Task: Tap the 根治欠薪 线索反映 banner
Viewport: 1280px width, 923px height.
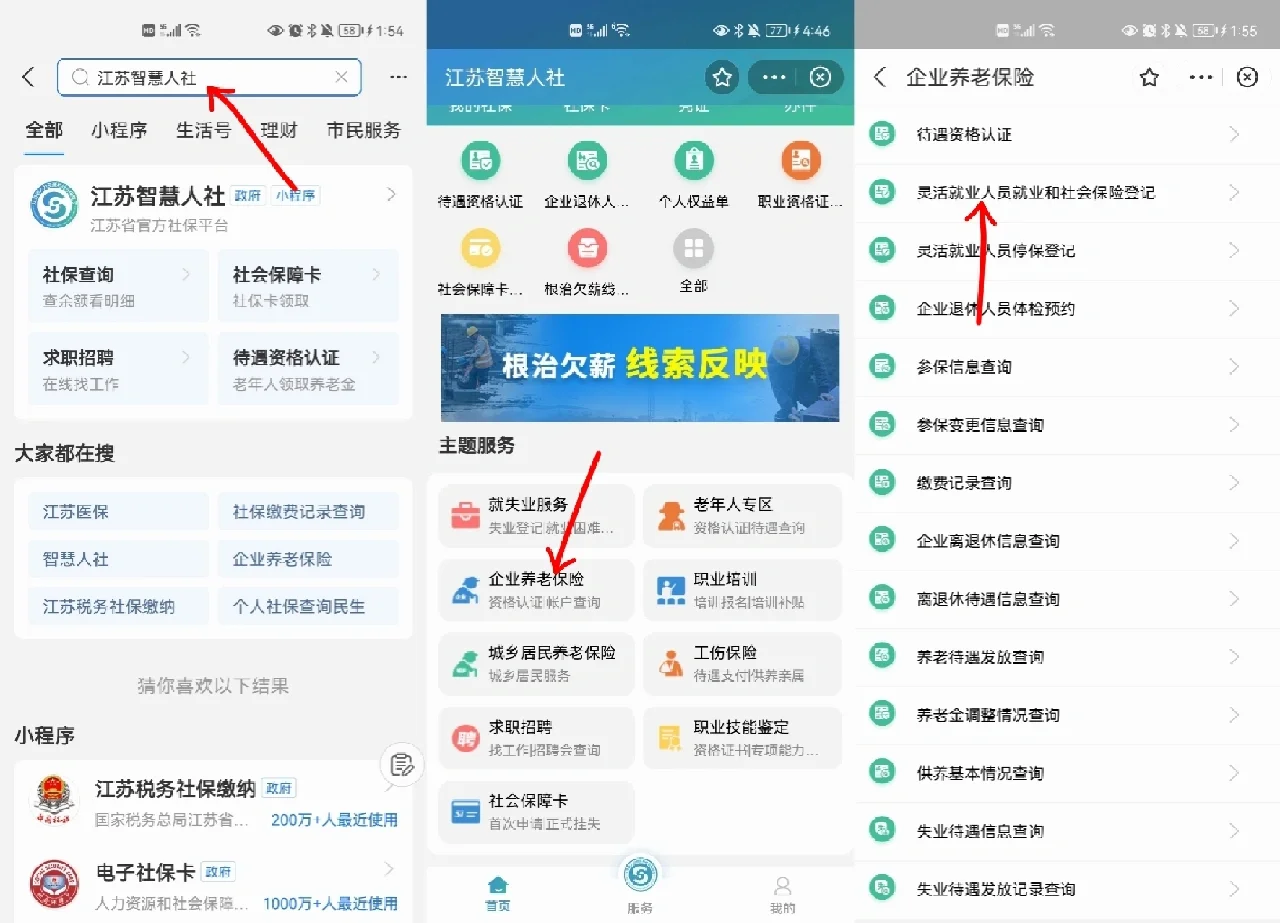Action: coord(640,368)
